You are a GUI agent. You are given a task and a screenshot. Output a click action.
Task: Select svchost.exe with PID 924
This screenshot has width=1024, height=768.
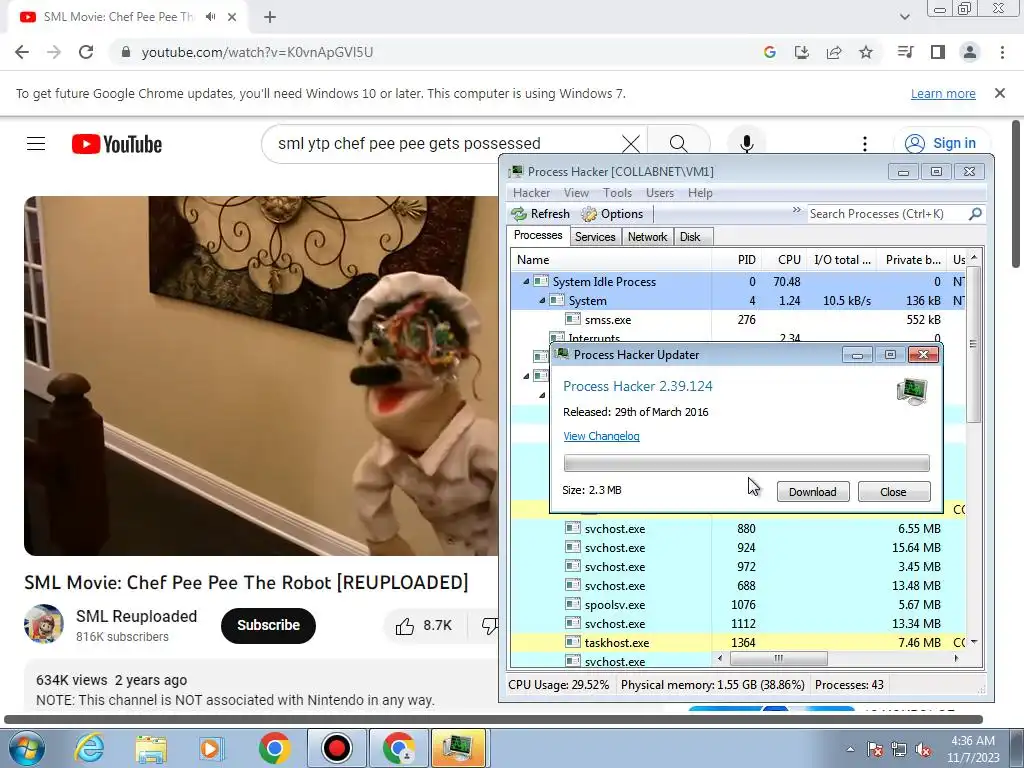coord(739,548)
